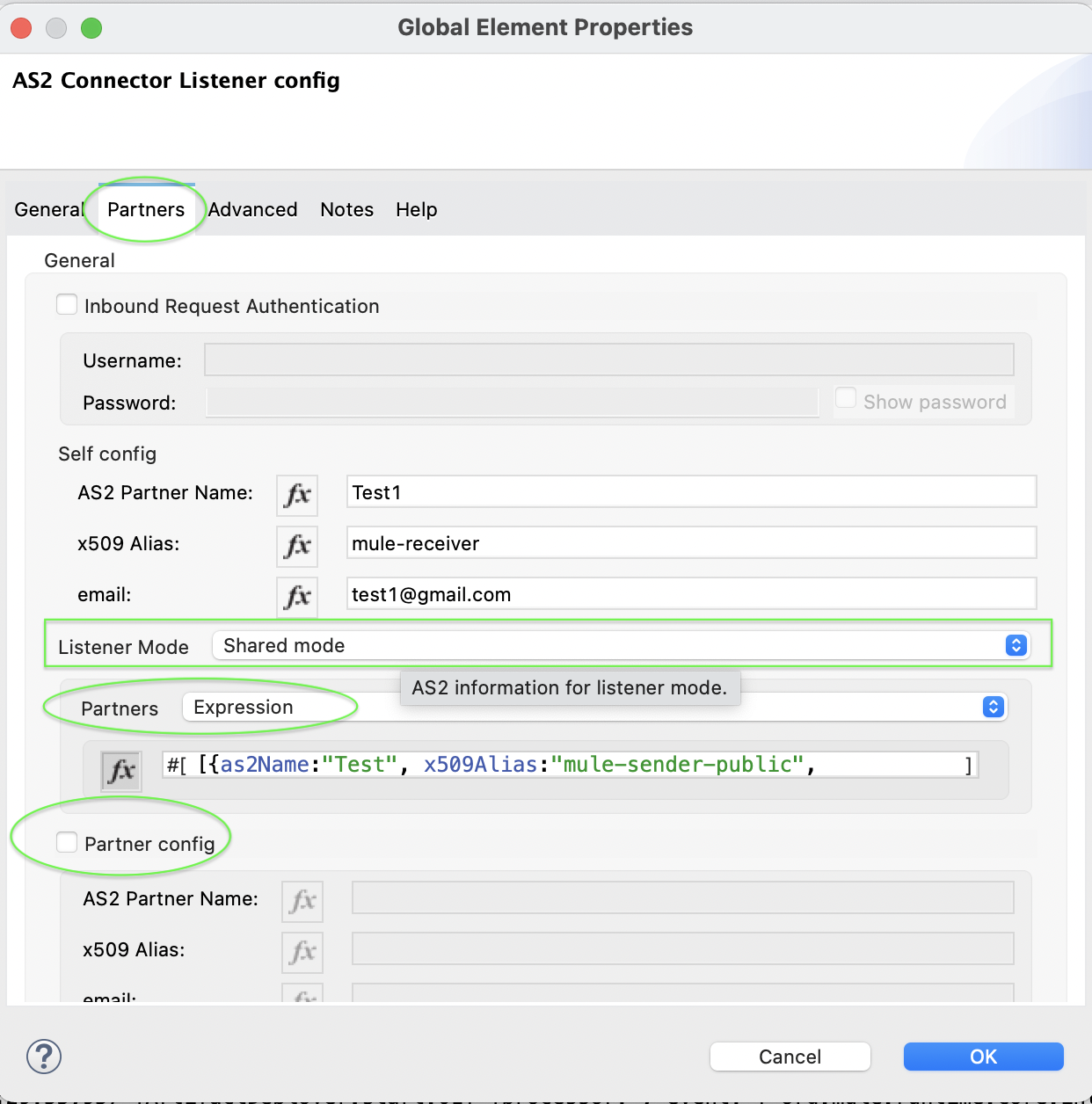Switch to the Advanced tab
Viewport: 1092px width, 1104px height.
(253, 210)
